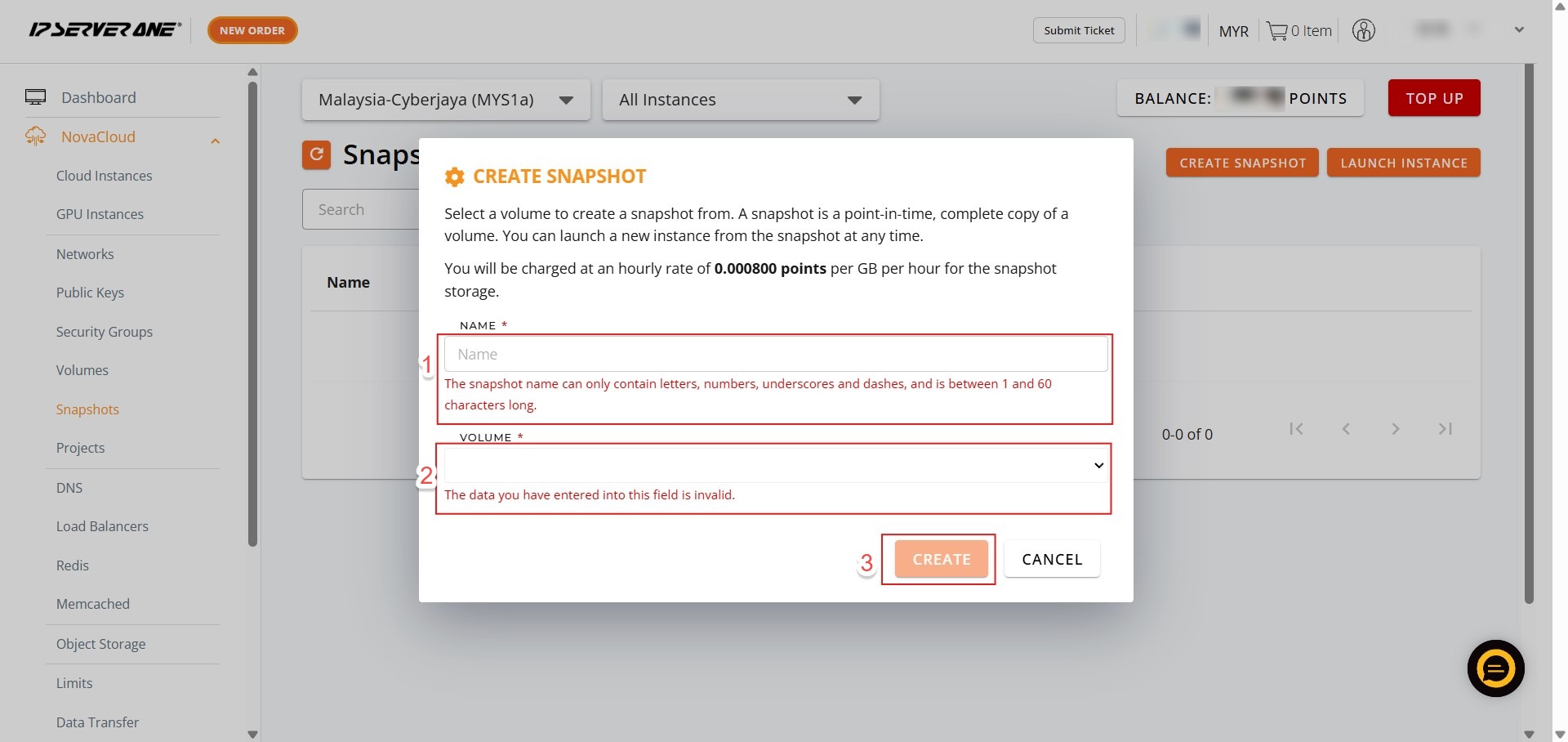Click the shopping cart icon
Screen dimensions: 1568x742
click(x=1276, y=31)
